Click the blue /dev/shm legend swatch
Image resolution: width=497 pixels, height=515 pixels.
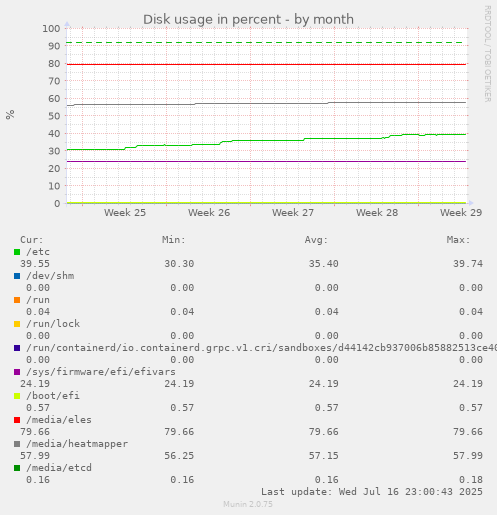(x=17, y=276)
